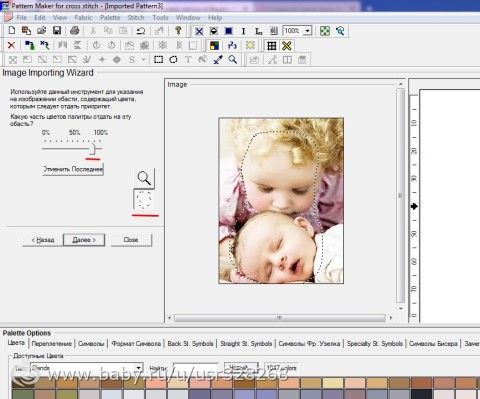Open the File menu
Viewport: 480px width, 399px height.
point(21,18)
